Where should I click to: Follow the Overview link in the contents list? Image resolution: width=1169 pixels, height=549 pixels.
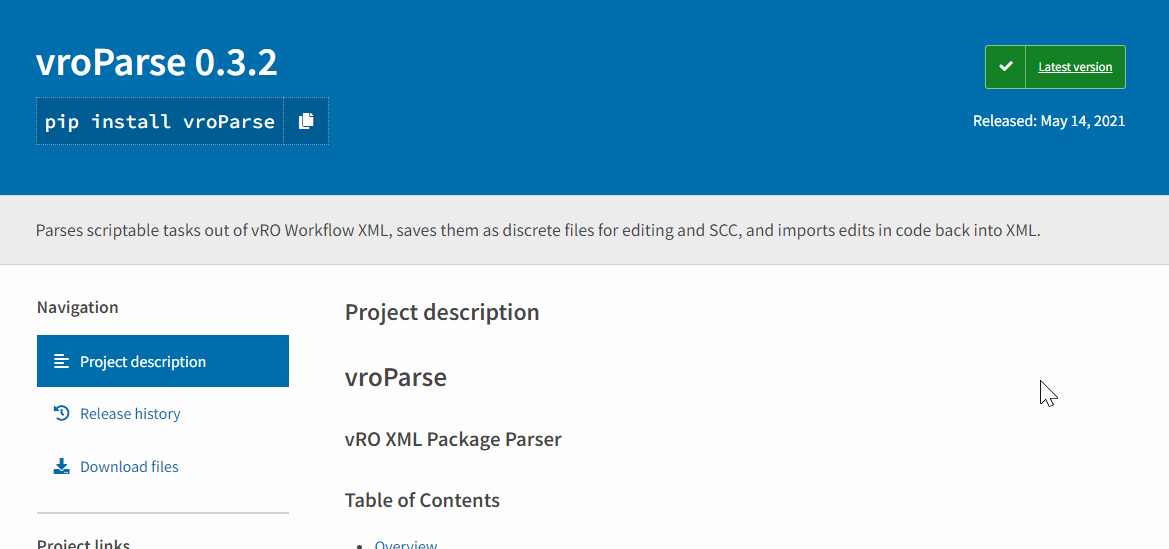click(406, 544)
